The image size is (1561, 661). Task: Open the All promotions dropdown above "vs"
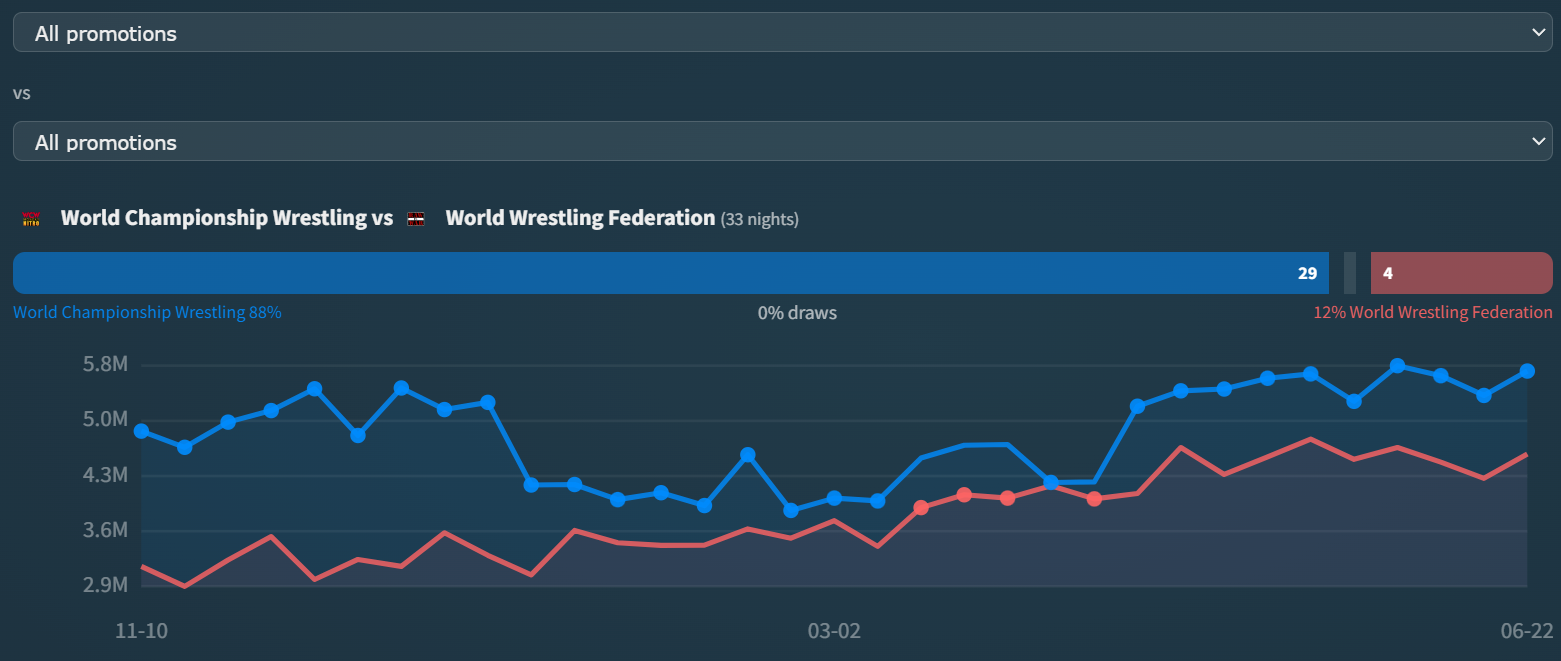point(782,33)
